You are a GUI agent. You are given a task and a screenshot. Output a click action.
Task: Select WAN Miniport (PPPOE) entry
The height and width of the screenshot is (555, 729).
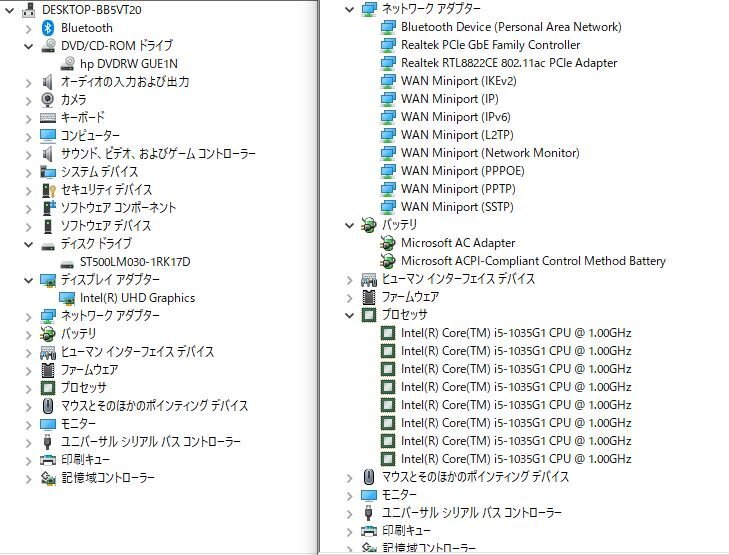pyautogui.click(x=463, y=171)
